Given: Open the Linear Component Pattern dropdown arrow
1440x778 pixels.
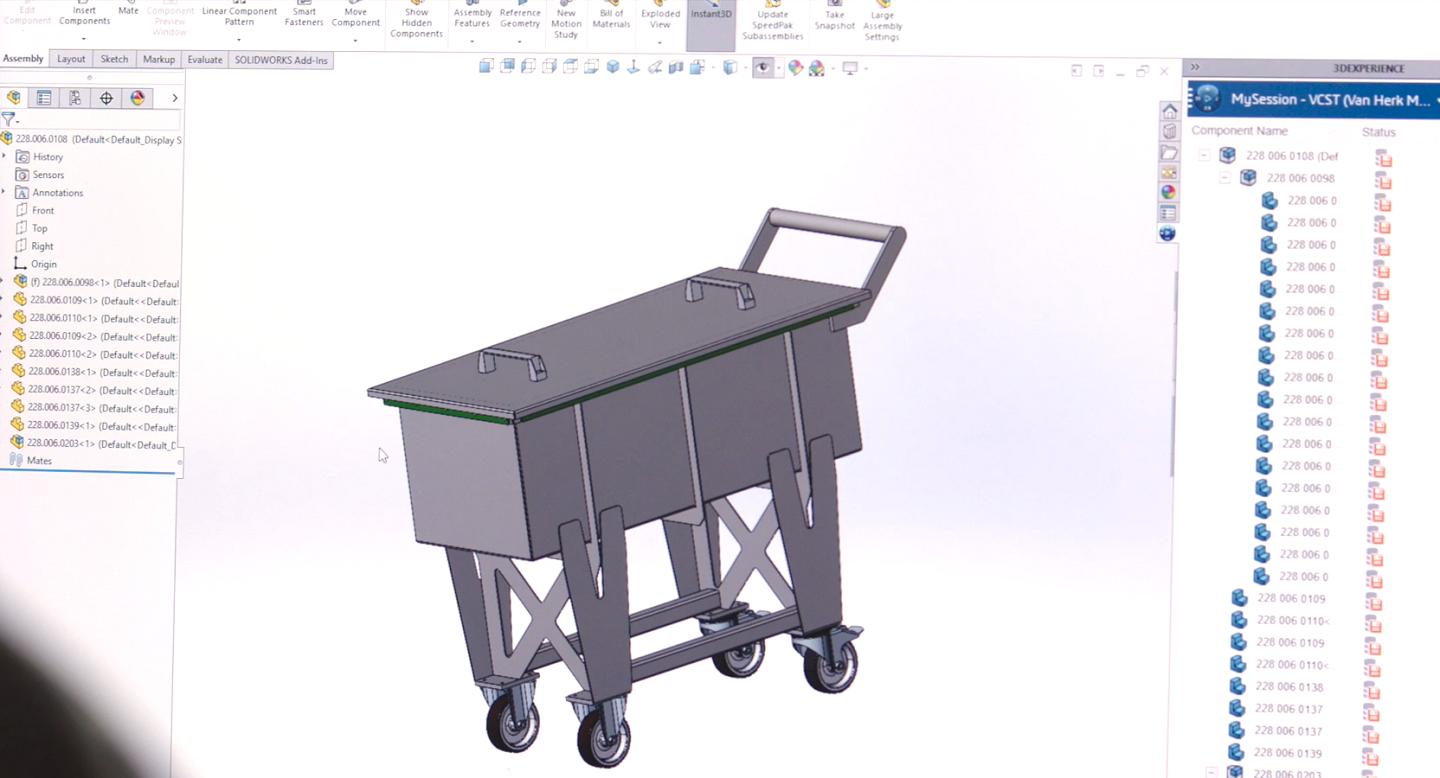Looking at the screenshot, I should tap(239, 39).
